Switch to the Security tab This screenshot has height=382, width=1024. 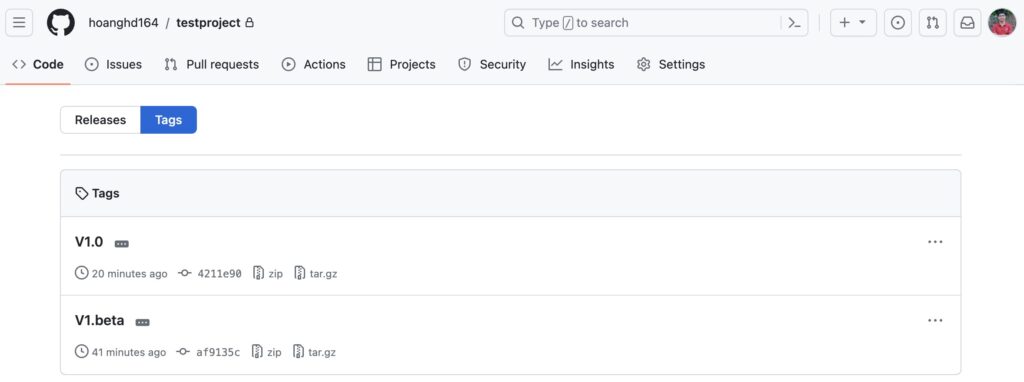tap(492, 65)
